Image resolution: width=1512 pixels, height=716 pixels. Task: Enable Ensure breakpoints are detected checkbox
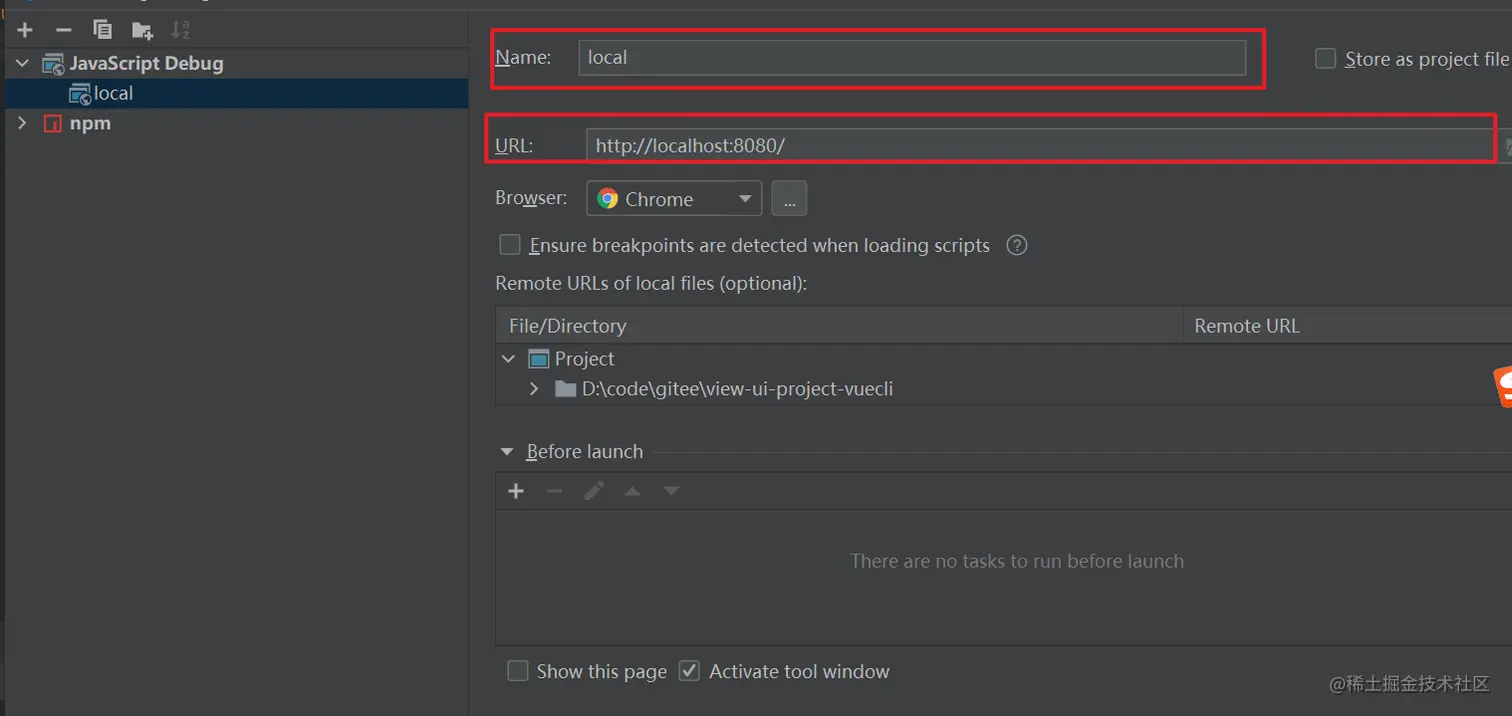point(510,245)
